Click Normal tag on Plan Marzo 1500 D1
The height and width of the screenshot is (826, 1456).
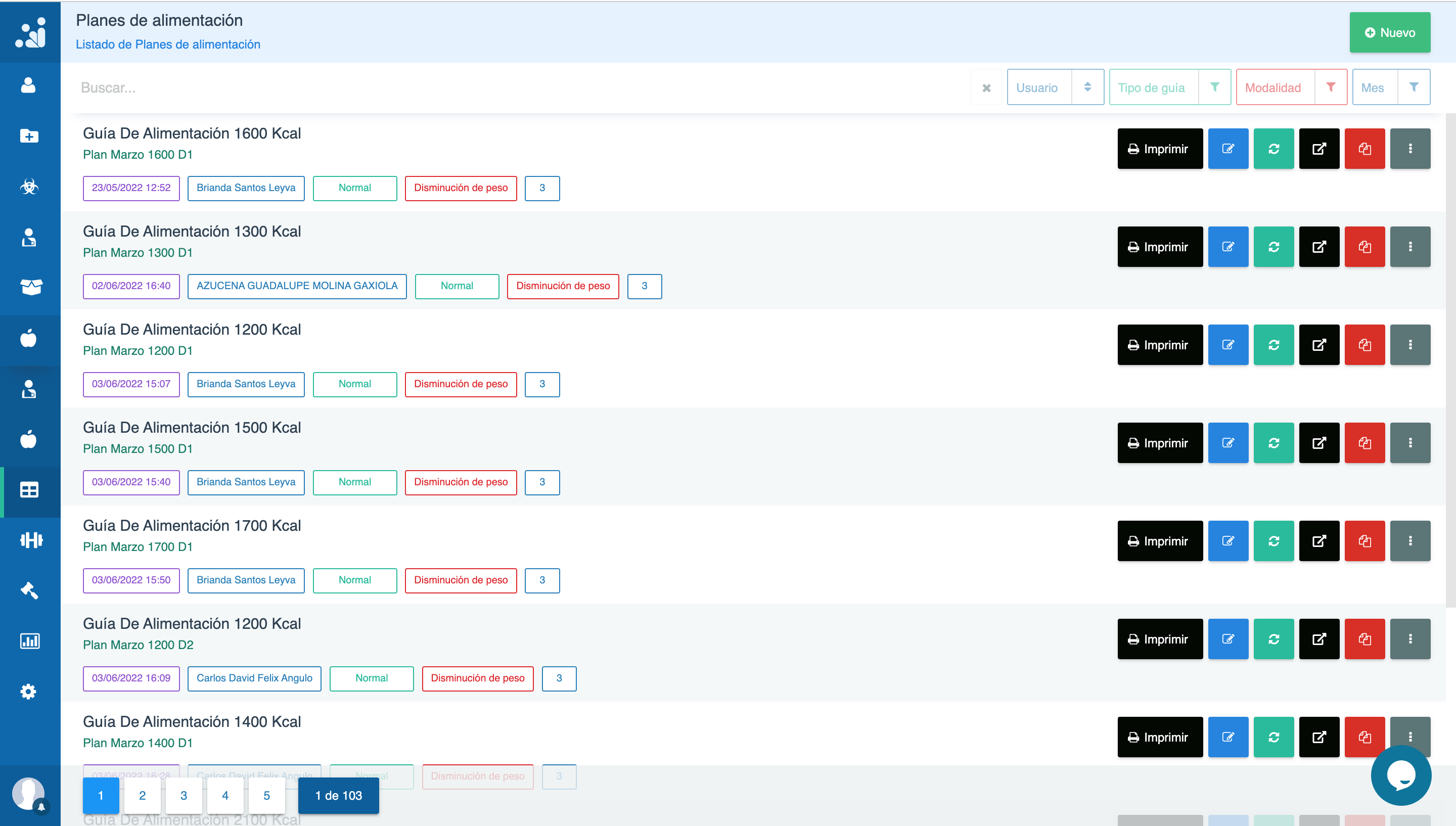tap(354, 482)
